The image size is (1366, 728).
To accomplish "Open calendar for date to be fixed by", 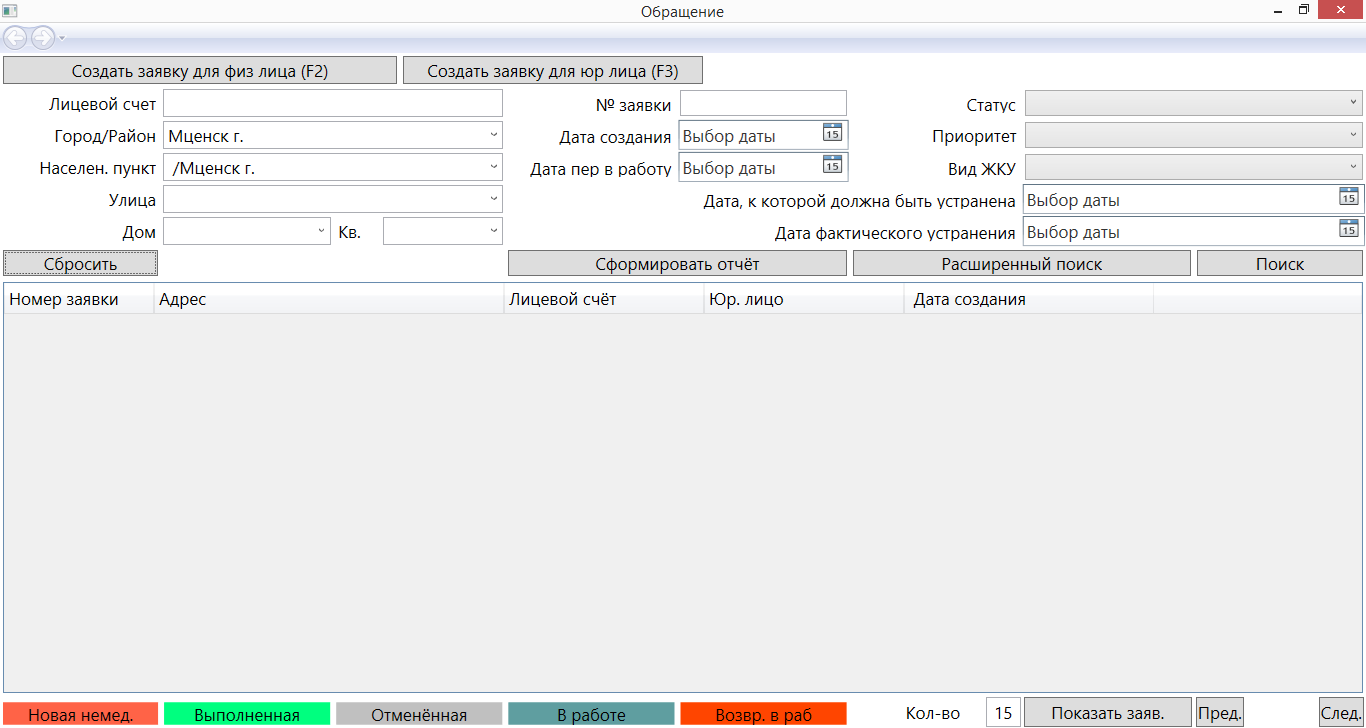I will pos(1348,197).
